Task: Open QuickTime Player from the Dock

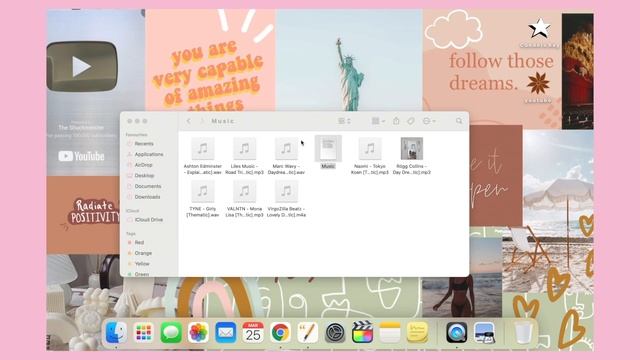Action: 456,333
